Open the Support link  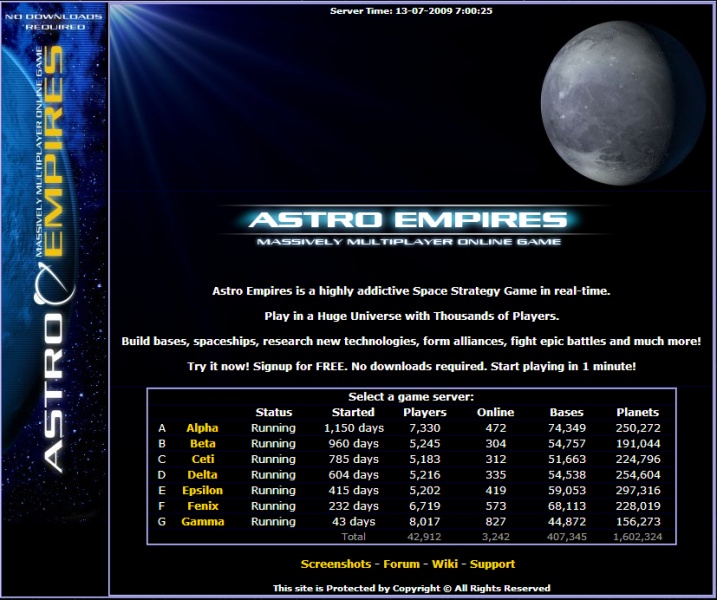pyautogui.click(x=492, y=564)
